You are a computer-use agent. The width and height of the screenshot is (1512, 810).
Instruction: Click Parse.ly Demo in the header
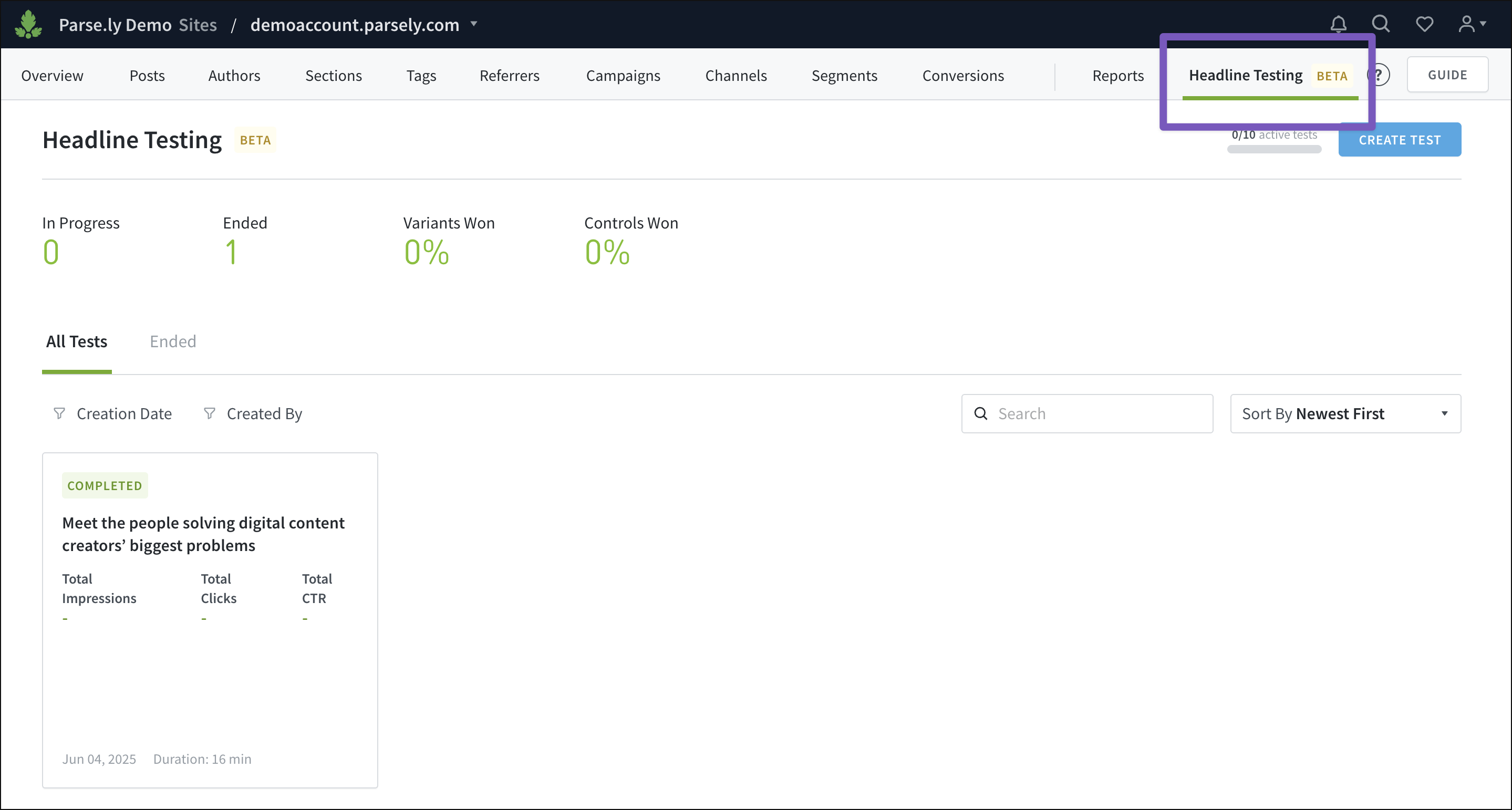(x=115, y=25)
